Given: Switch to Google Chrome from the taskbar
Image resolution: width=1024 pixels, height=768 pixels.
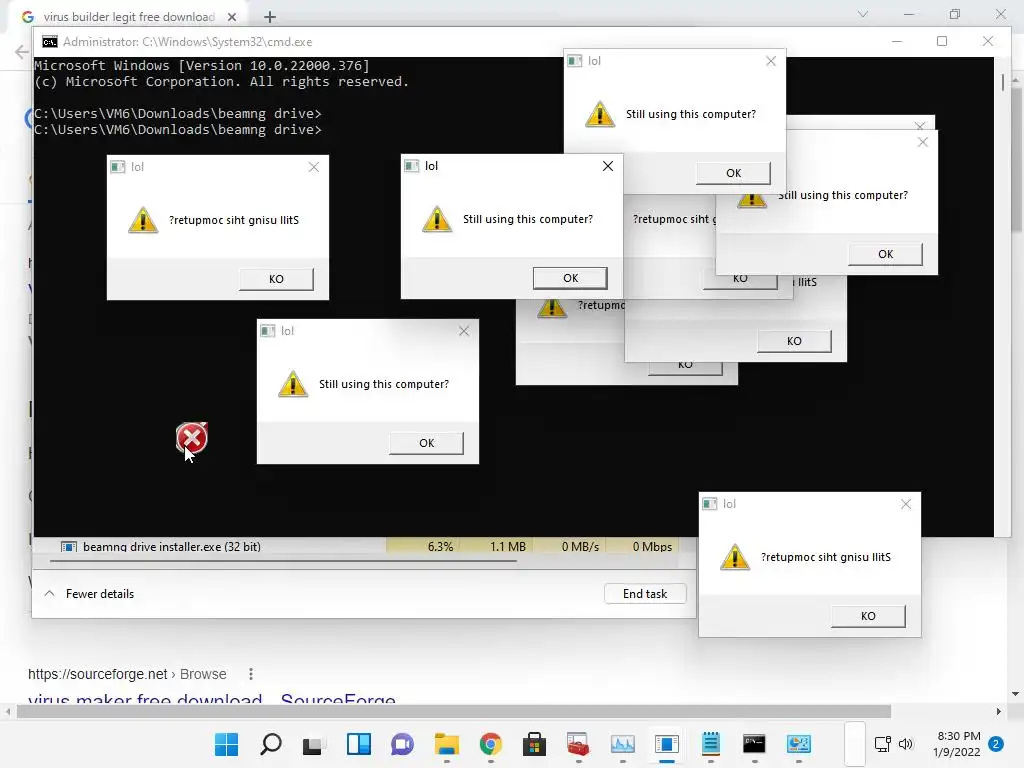Looking at the screenshot, I should click(x=490, y=744).
